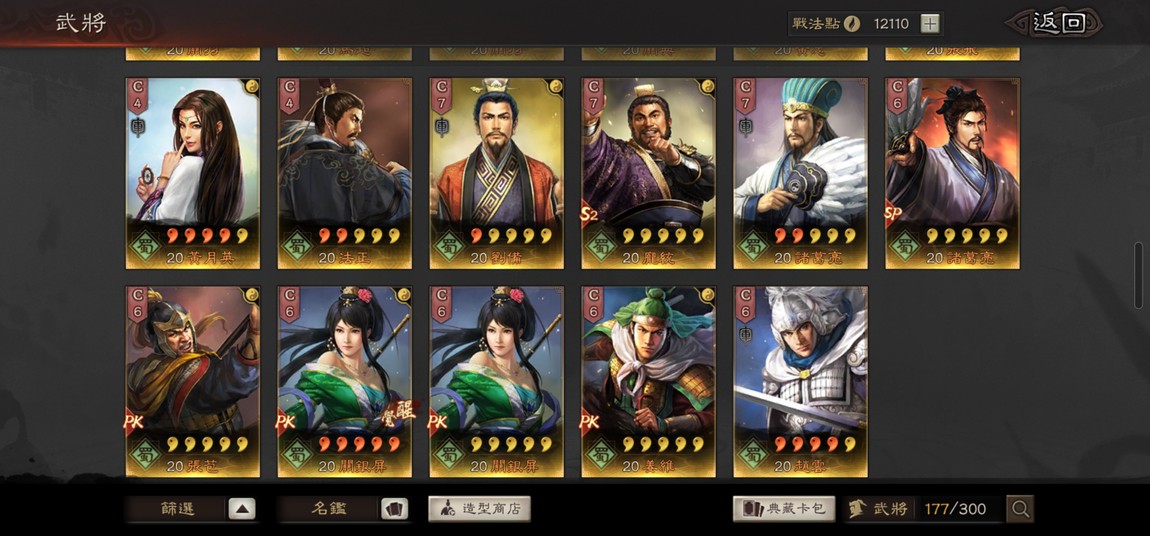
Task: Click the 返回 back button
Action: click(x=1058, y=23)
